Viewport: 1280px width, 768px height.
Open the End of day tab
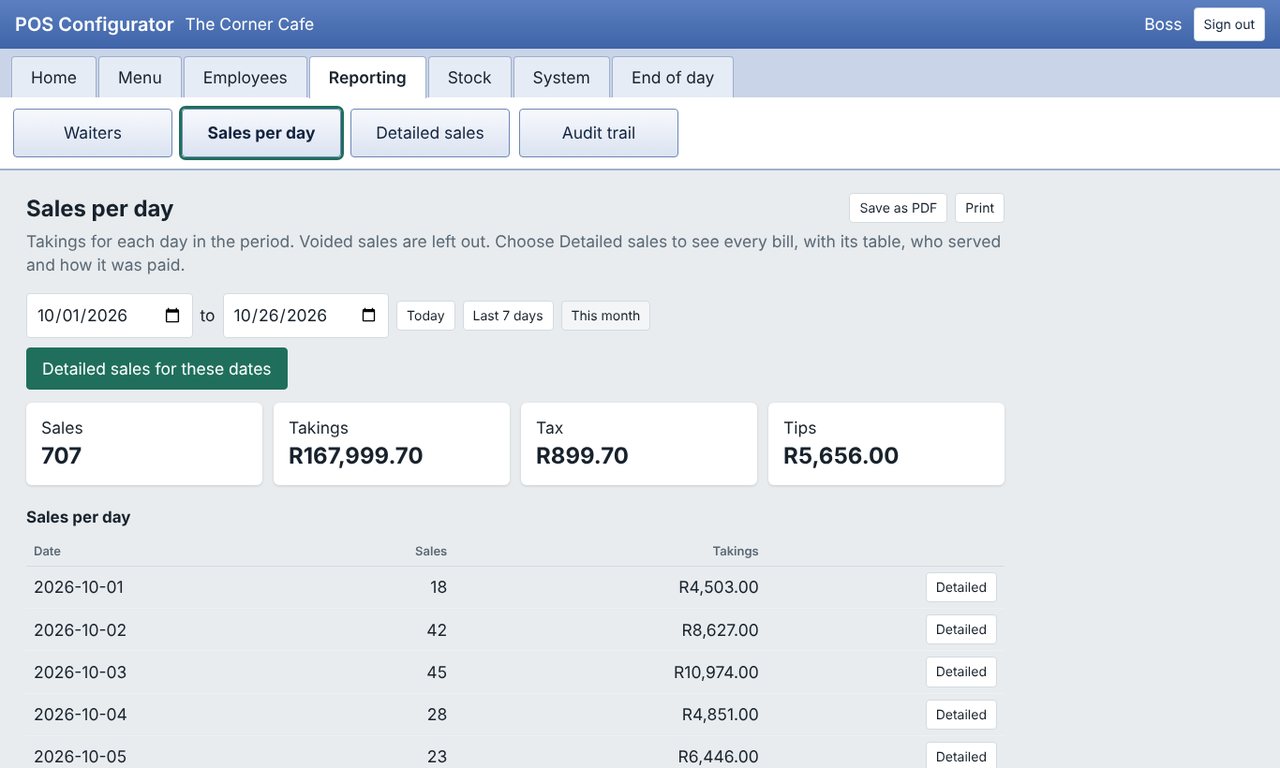click(673, 78)
